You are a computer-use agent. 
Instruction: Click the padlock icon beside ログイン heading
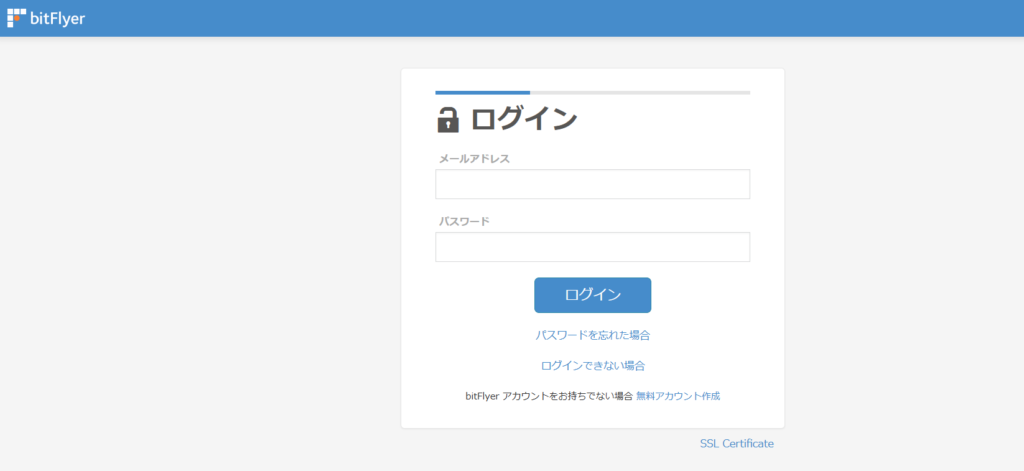tap(448, 119)
